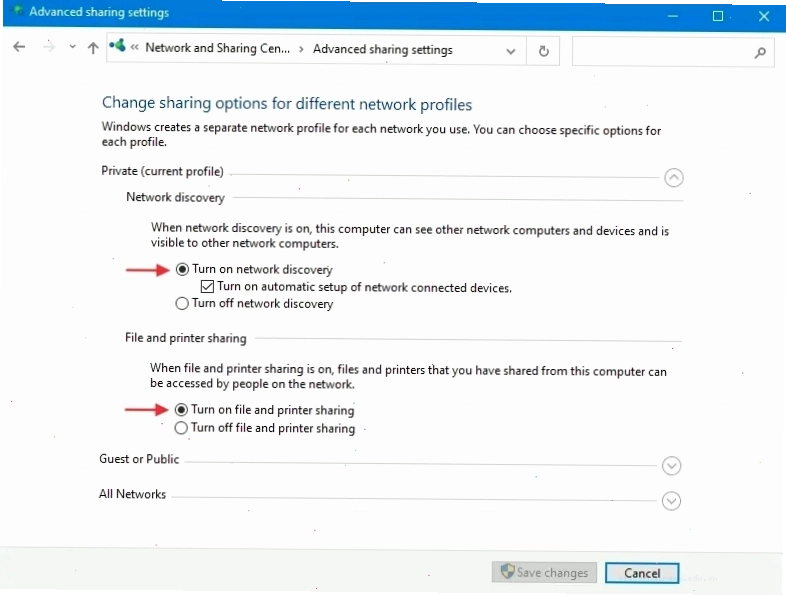The image size is (786, 595).
Task: Collapse the Private profile section
Action: point(674,177)
